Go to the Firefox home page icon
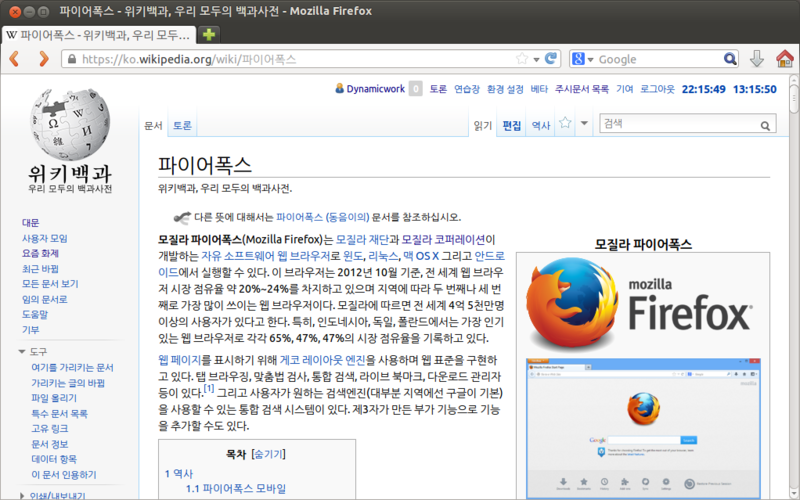The height and width of the screenshot is (500, 800). coord(785,59)
